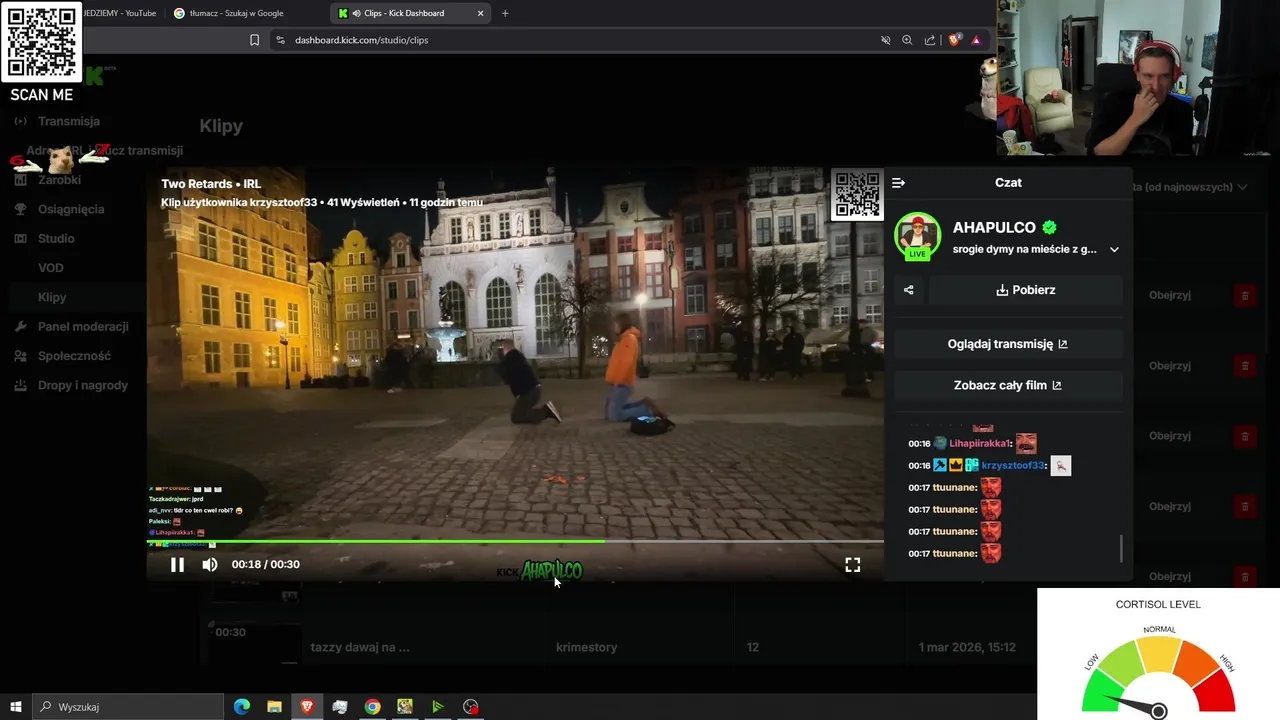
Task: Open the clip in fullscreen mode
Action: tap(853, 565)
